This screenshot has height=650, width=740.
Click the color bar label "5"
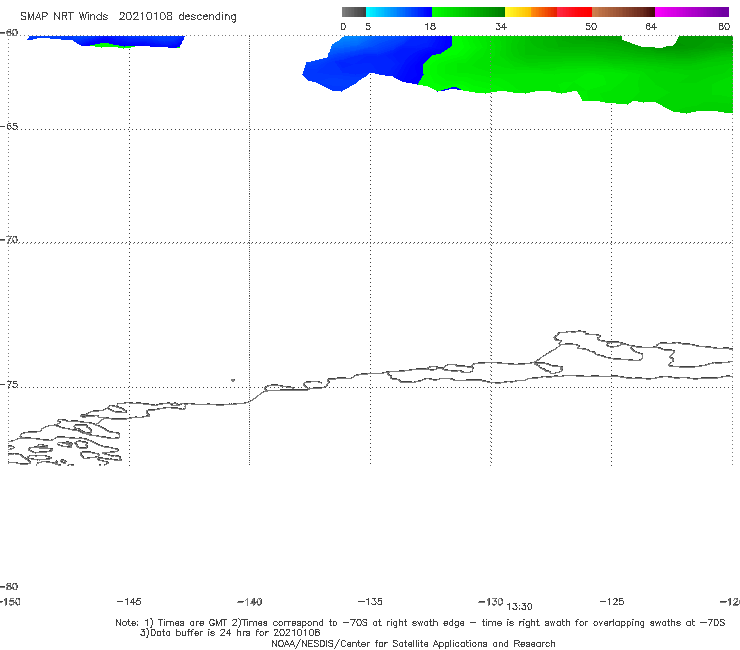(x=368, y=26)
